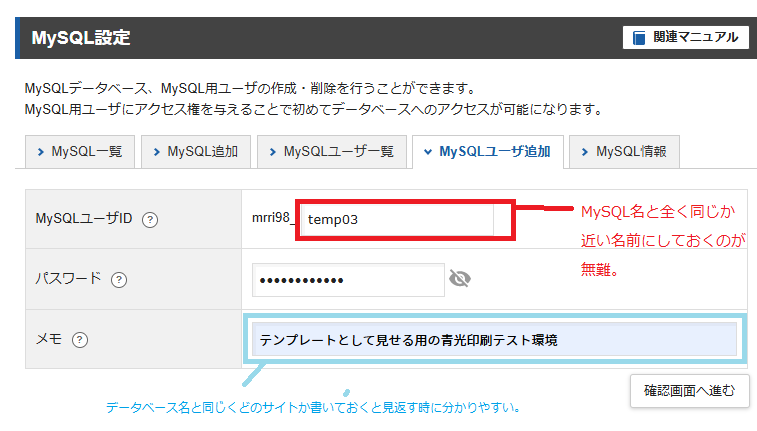Toggle password visibility with the eye icon

click(x=460, y=279)
